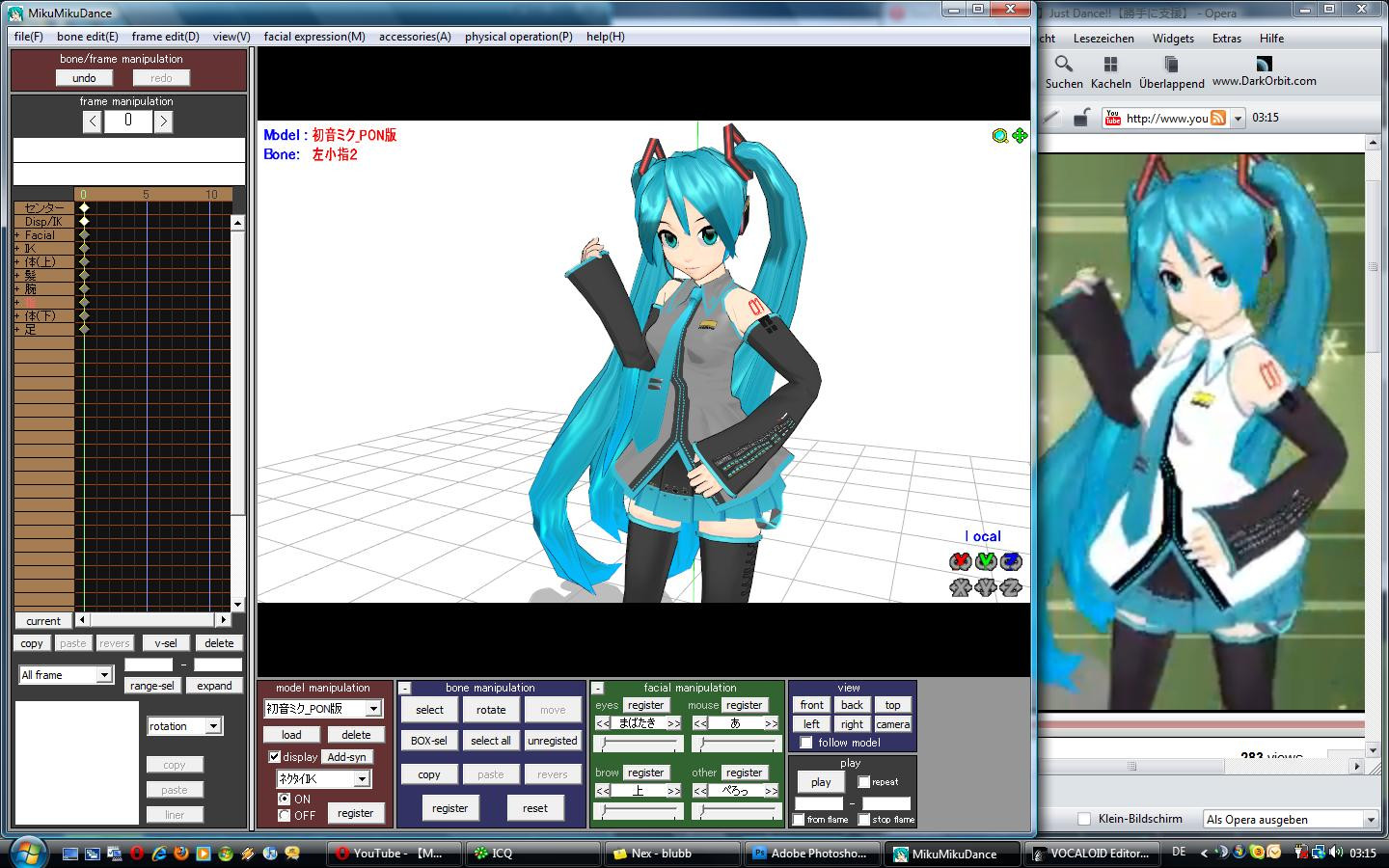Click the open padlock icon in Opera

pos(1082,118)
